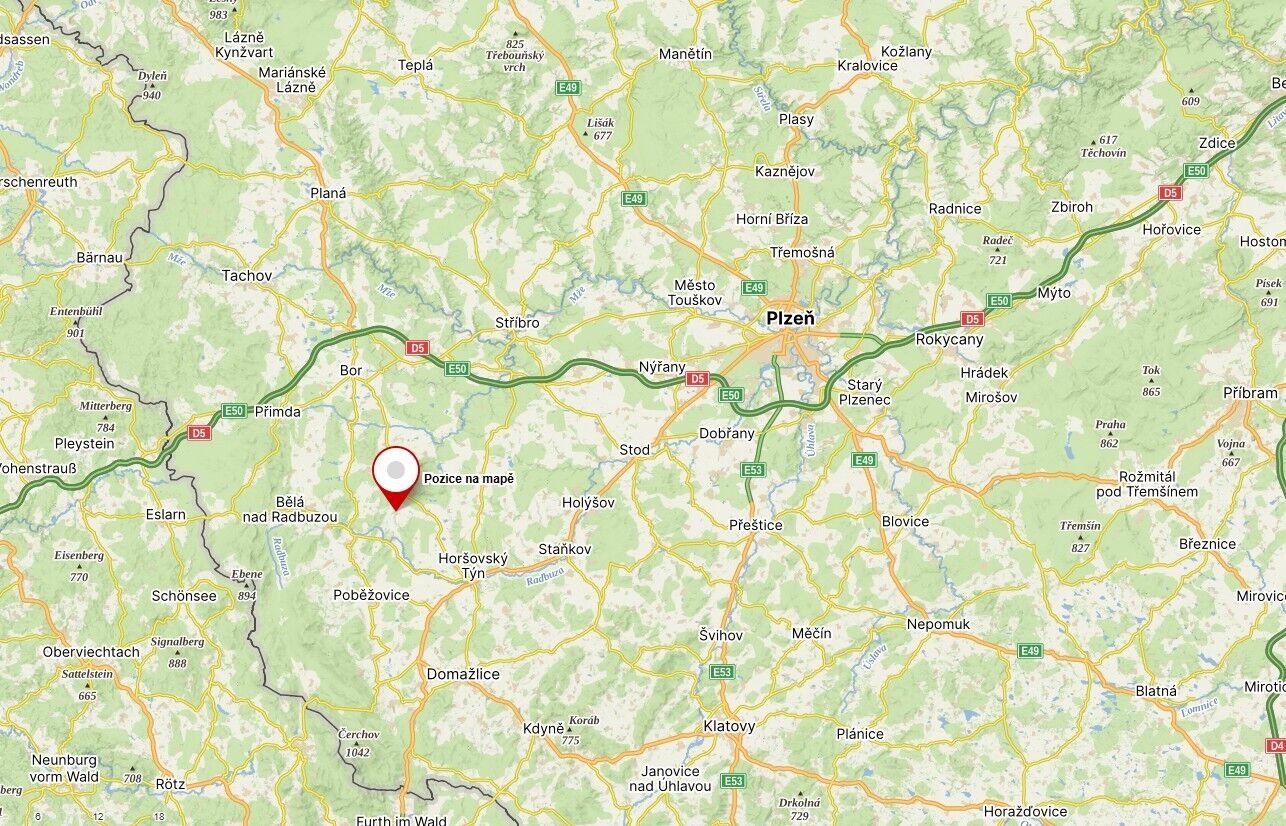Click the E53 road shield near Přeštice
The width and height of the screenshot is (1286, 826).
point(753,470)
